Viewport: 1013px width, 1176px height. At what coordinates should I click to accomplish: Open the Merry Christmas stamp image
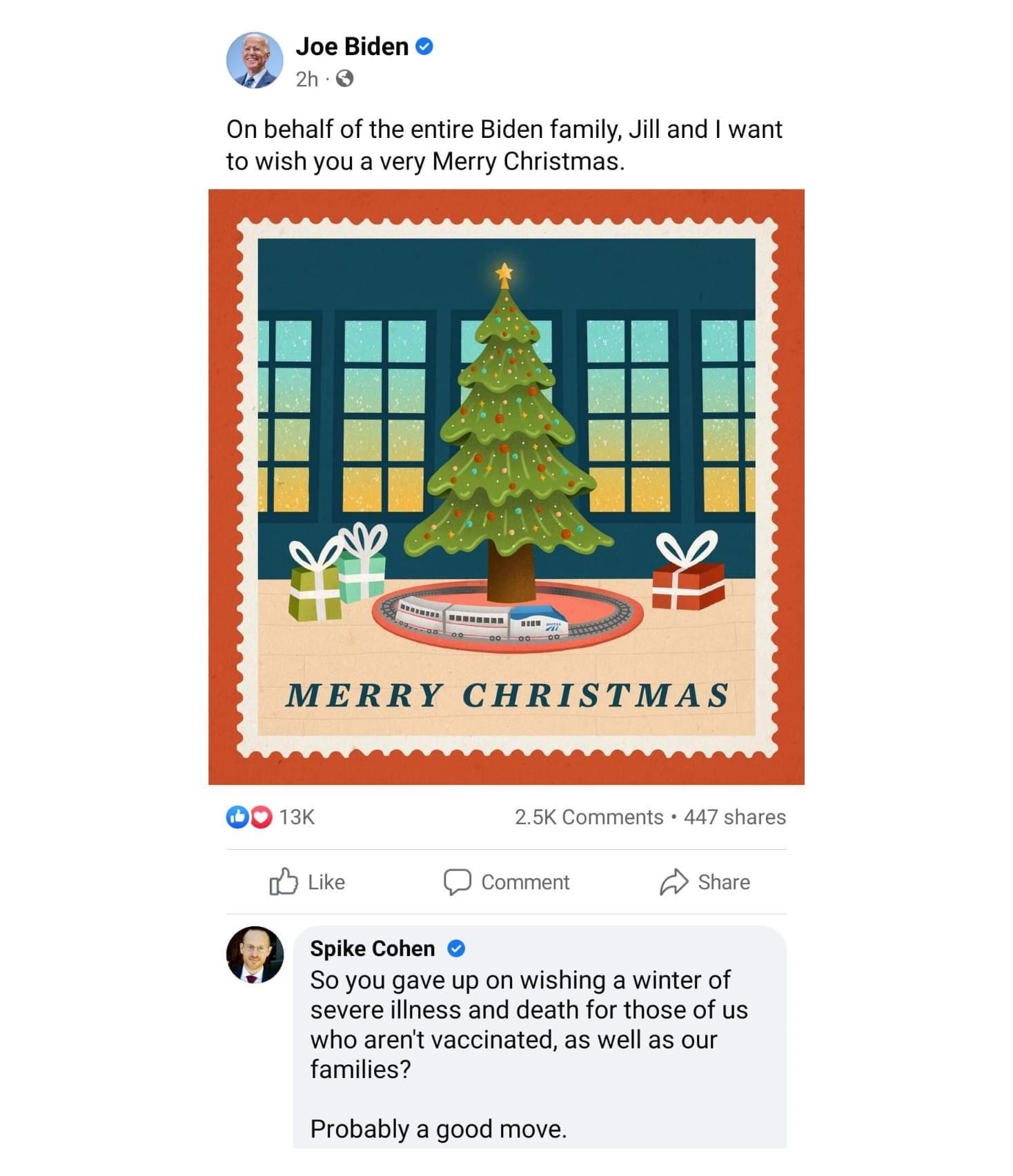point(506,486)
